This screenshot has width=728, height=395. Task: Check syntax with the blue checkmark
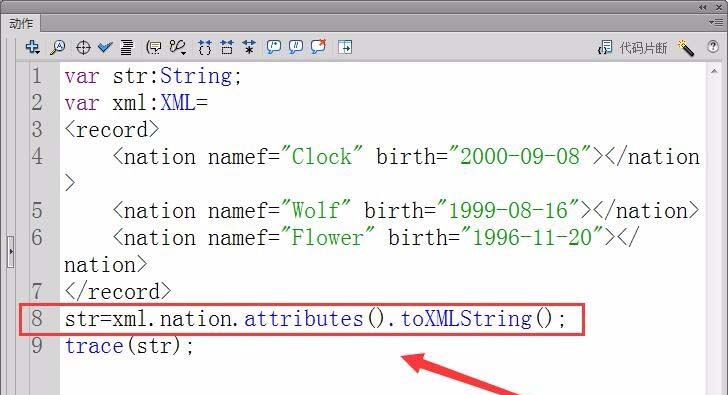[x=105, y=47]
